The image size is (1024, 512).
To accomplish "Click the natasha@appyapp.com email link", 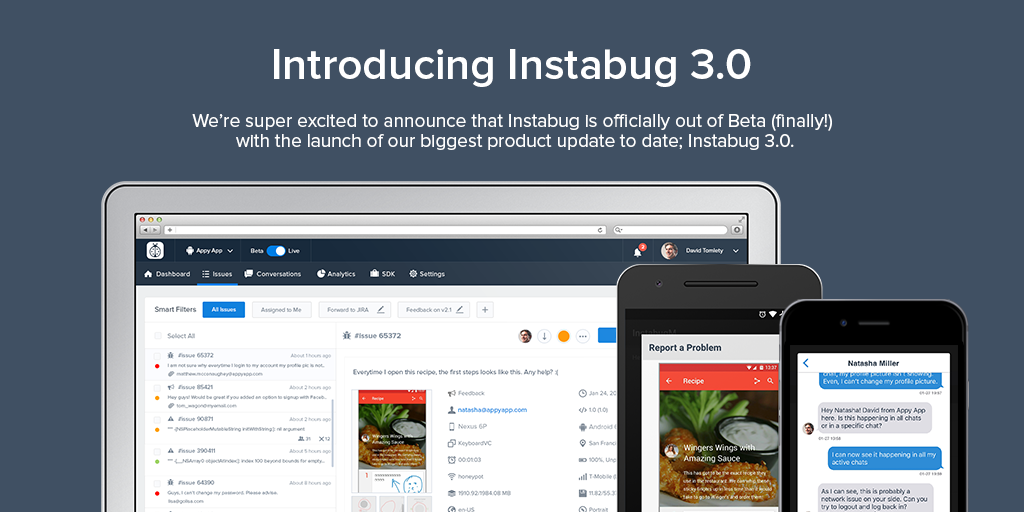I will point(492,410).
